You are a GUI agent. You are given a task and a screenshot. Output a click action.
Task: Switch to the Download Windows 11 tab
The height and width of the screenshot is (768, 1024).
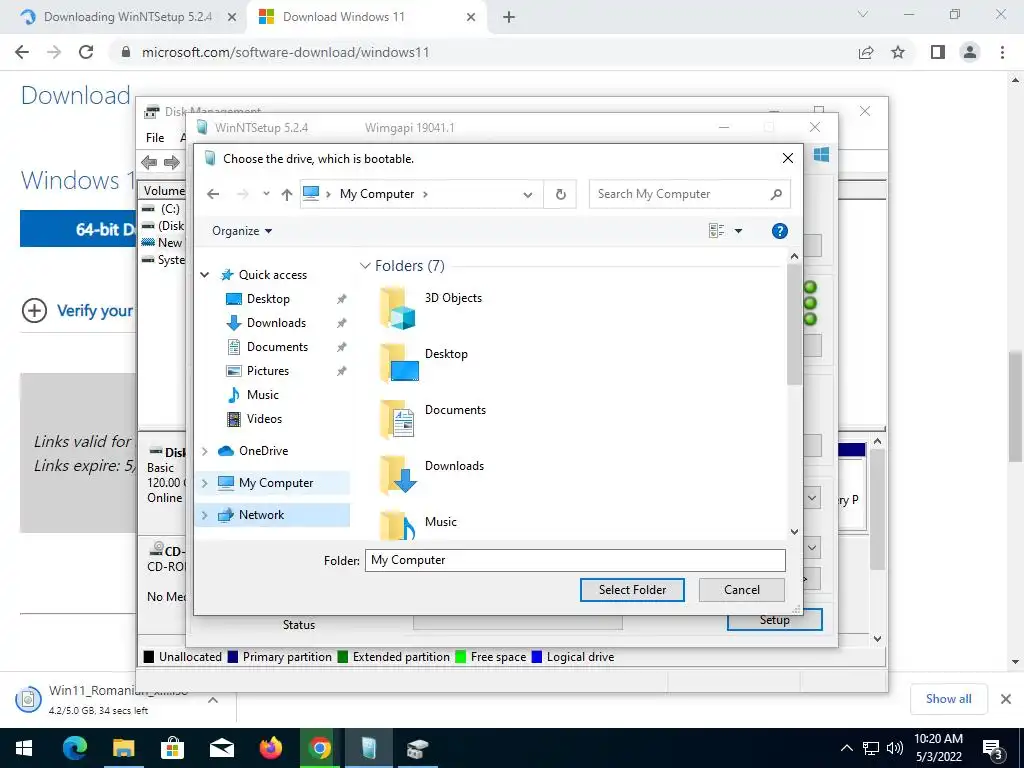[344, 17]
